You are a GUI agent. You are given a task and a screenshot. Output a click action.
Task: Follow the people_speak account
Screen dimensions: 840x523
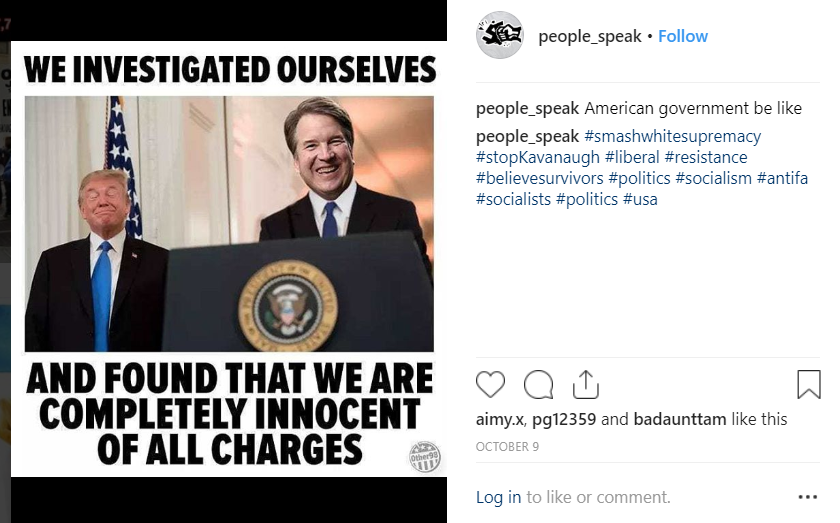point(682,36)
